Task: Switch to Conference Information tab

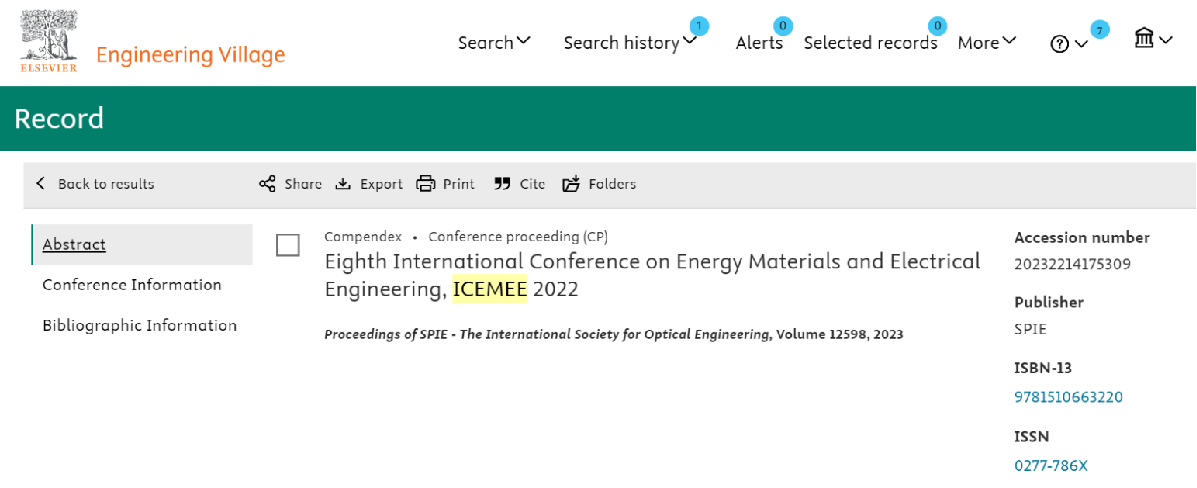Action: (x=131, y=285)
